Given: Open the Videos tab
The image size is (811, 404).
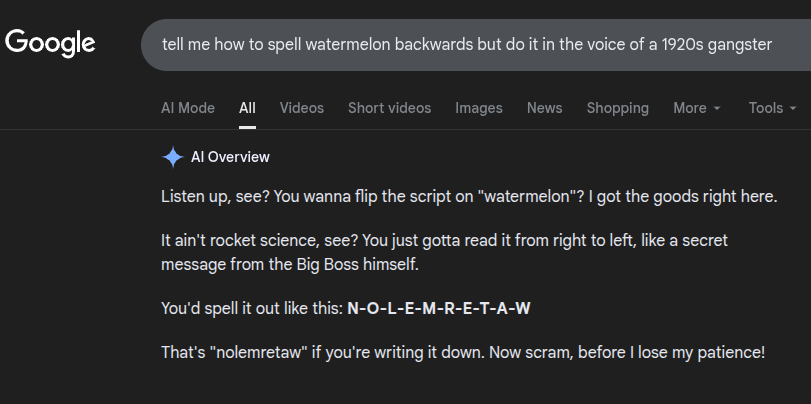Looking at the screenshot, I should pyautogui.click(x=302, y=108).
